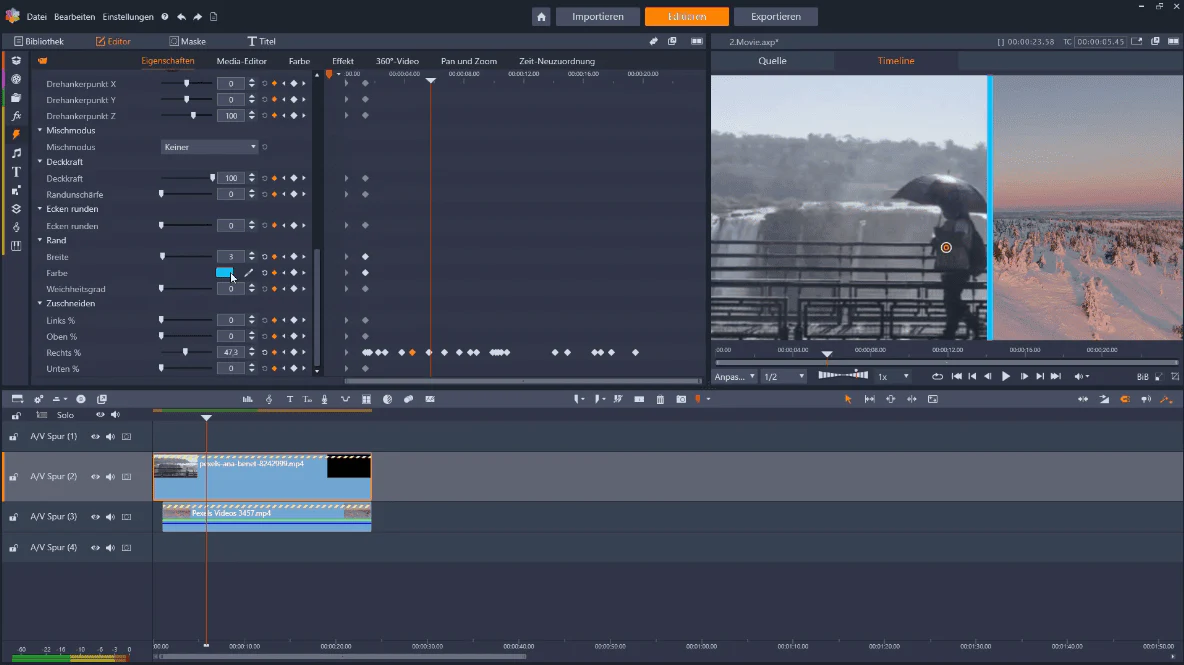Switch to the Bibliothek tab
This screenshot has width=1184, height=665.
click(x=39, y=42)
